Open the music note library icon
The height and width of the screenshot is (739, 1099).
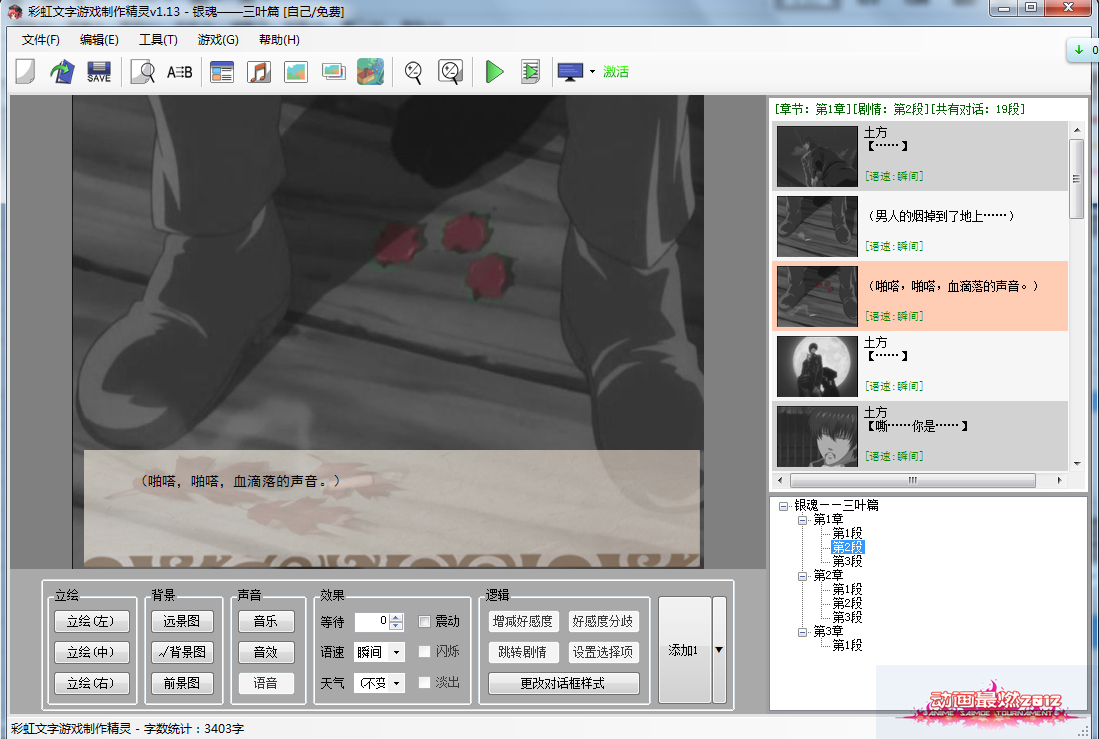[259, 72]
